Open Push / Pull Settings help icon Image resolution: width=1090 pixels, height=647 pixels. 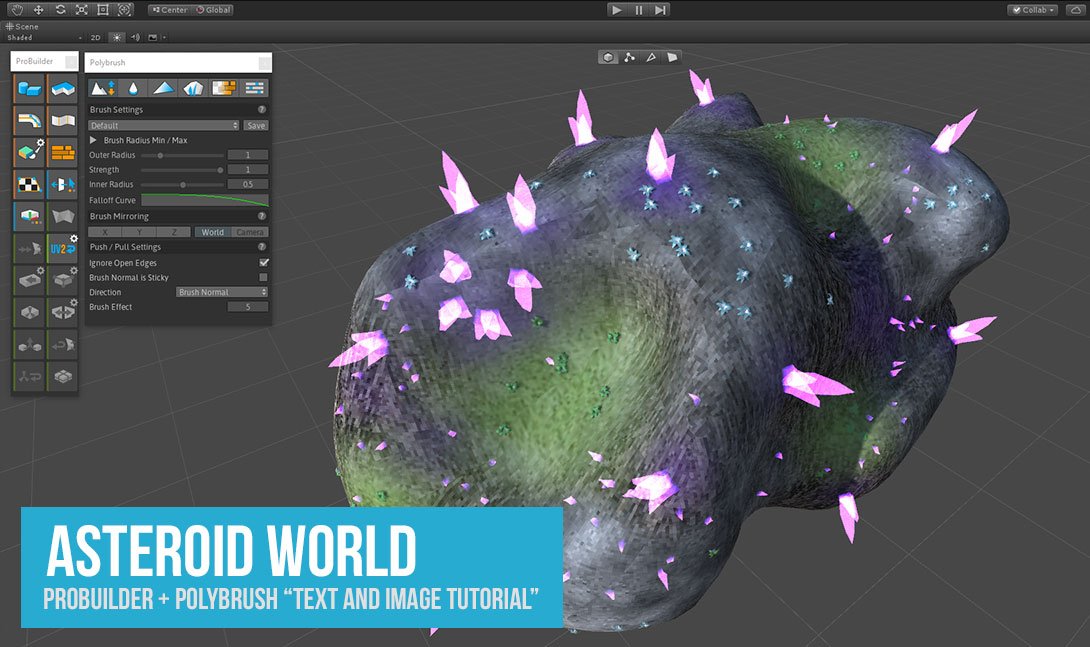(x=262, y=247)
